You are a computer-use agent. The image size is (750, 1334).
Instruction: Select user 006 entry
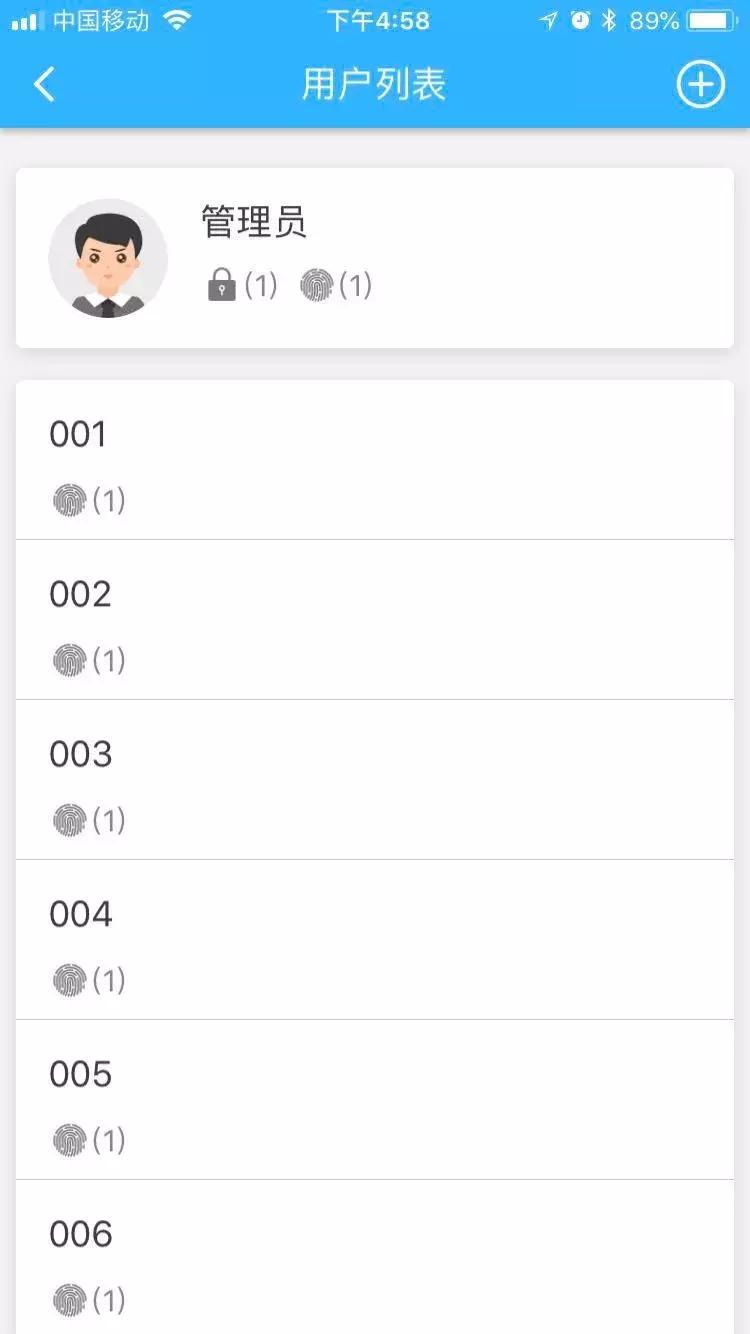80,1235
